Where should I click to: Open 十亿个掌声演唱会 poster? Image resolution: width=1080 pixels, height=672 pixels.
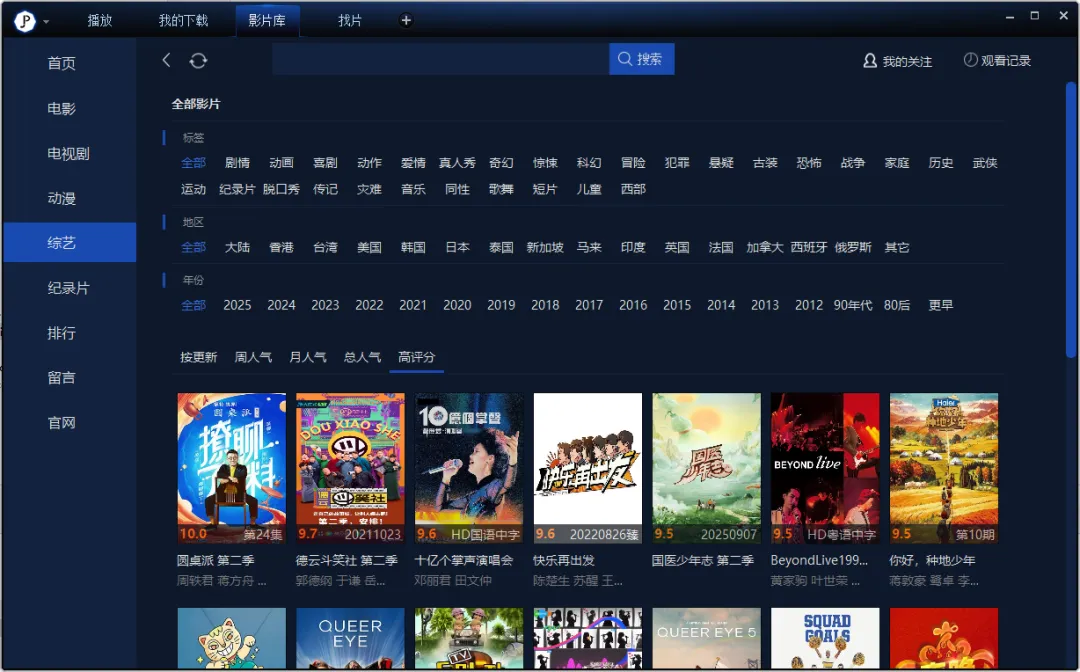pos(469,468)
